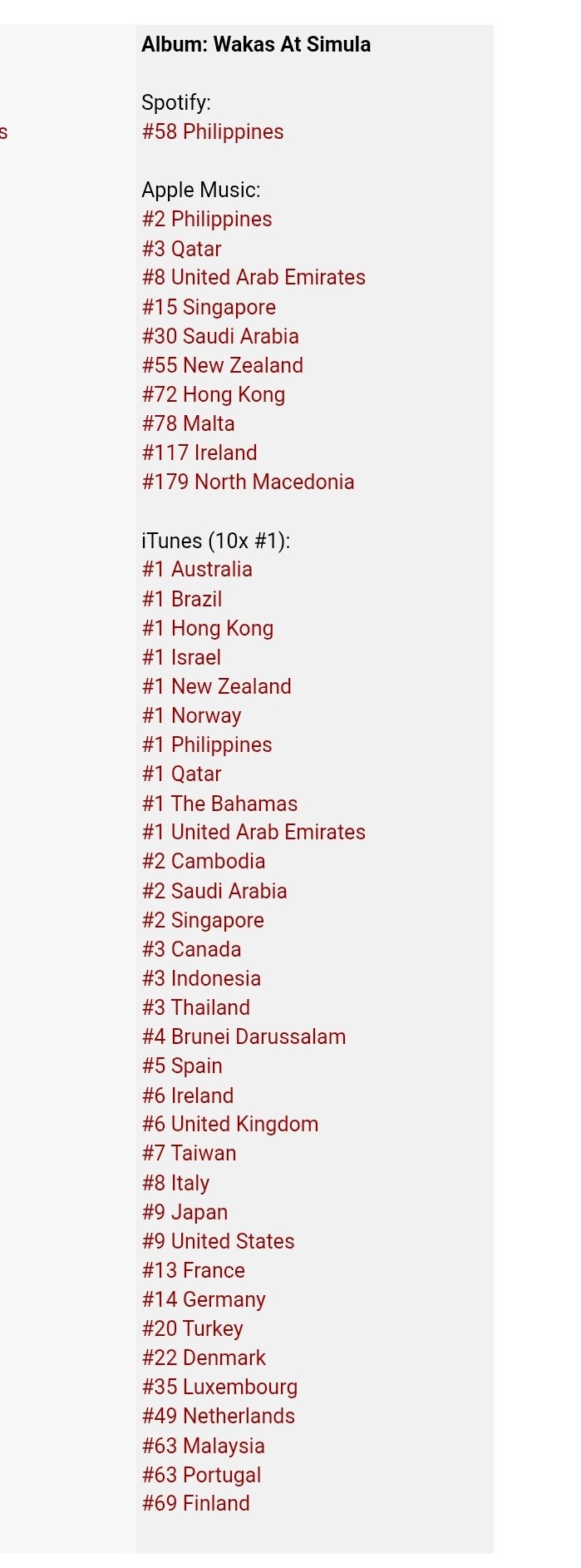581x1568 pixels.
Task: Click the "#4 Brunei Darussalam" link
Action: [x=244, y=1036]
